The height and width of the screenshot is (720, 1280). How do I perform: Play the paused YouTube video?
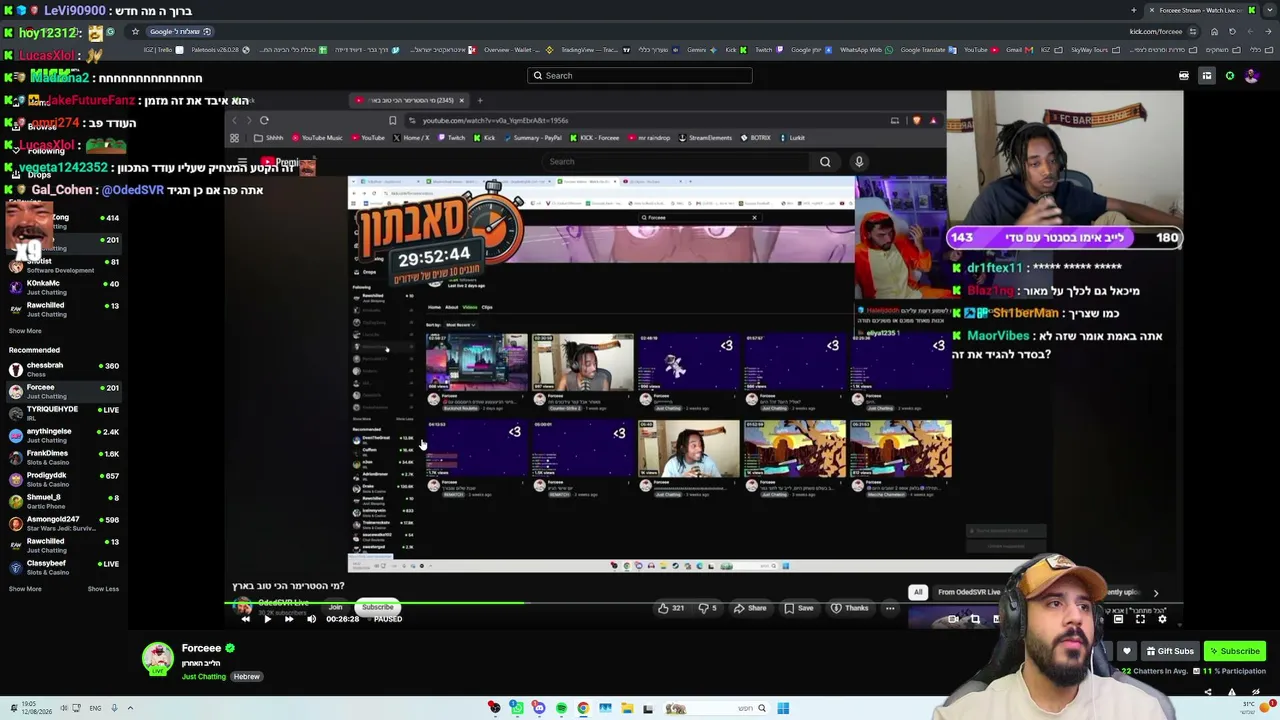click(x=267, y=619)
